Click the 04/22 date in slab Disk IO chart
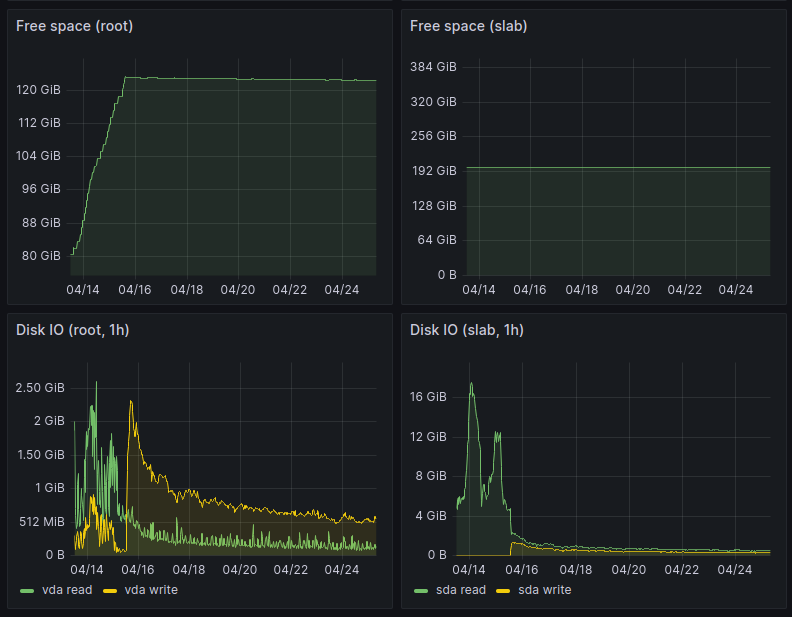This screenshot has width=792, height=617. pyautogui.click(x=682, y=570)
